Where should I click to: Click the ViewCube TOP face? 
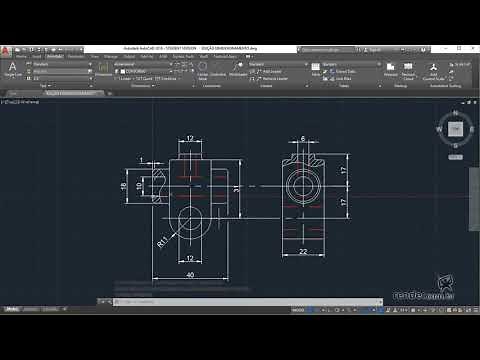pos(455,129)
